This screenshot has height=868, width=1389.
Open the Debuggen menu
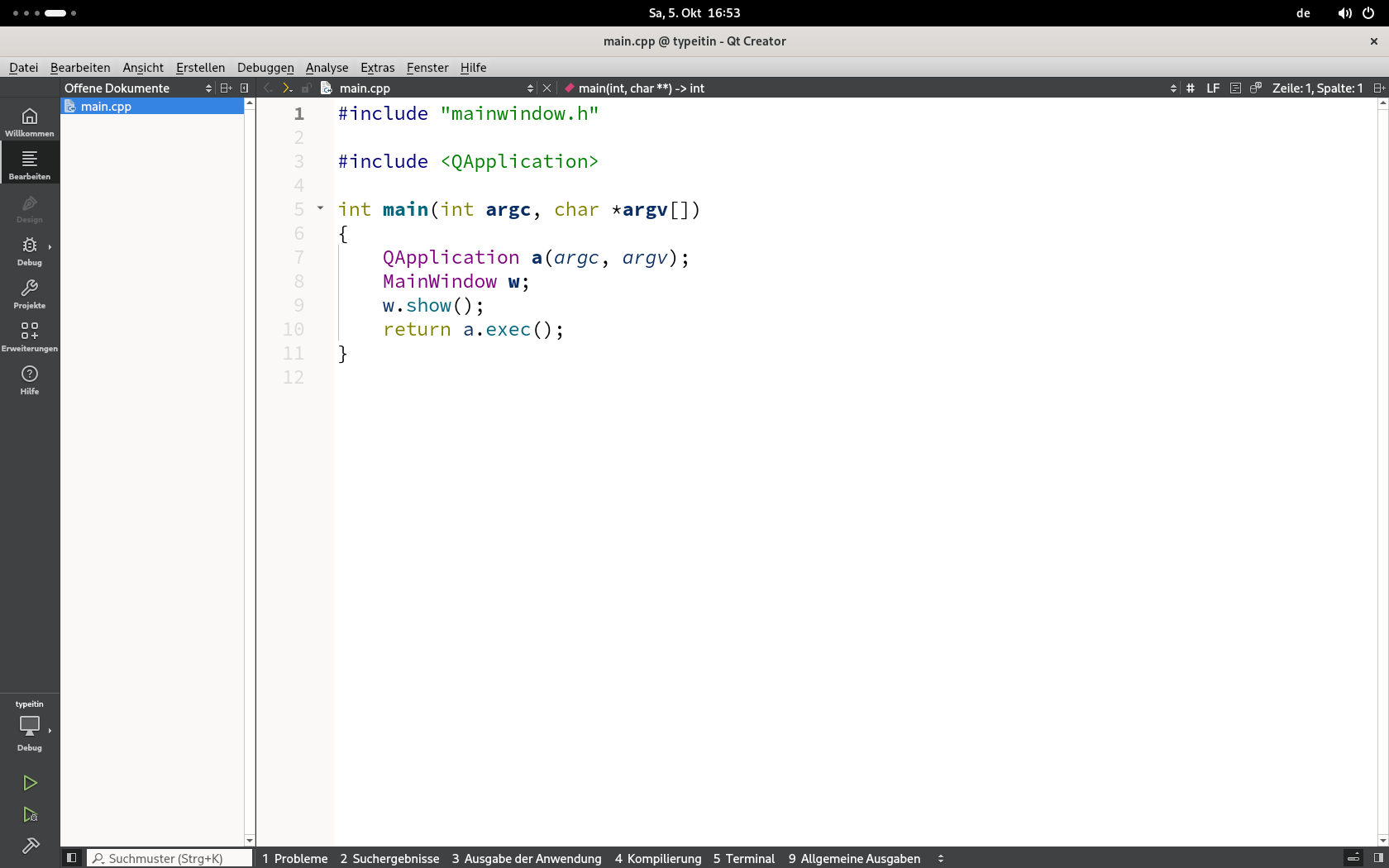tap(265, 68)
